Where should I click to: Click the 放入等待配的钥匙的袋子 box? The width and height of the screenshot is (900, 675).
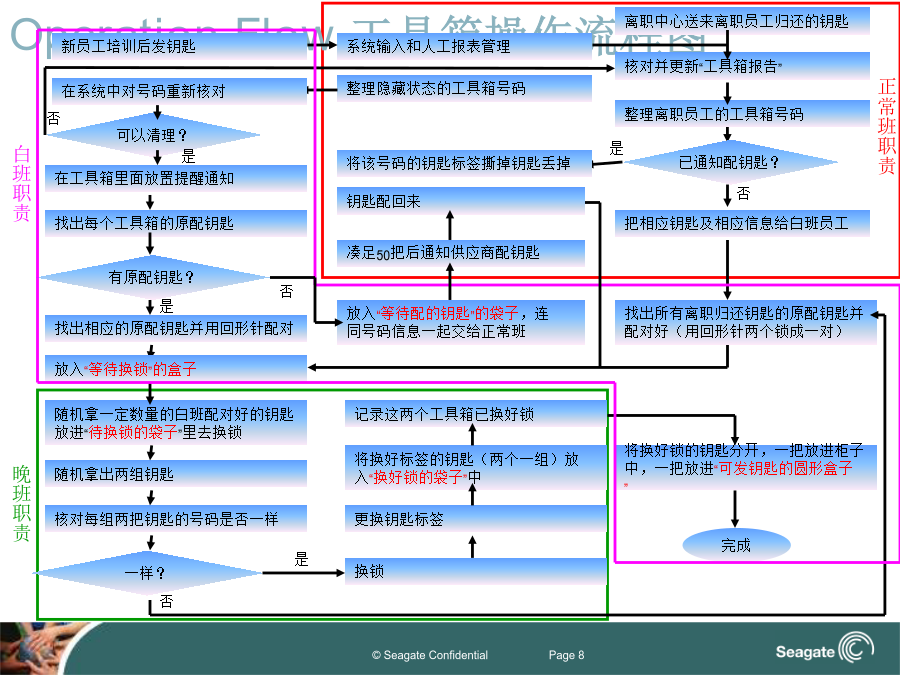tap(460, 322)
